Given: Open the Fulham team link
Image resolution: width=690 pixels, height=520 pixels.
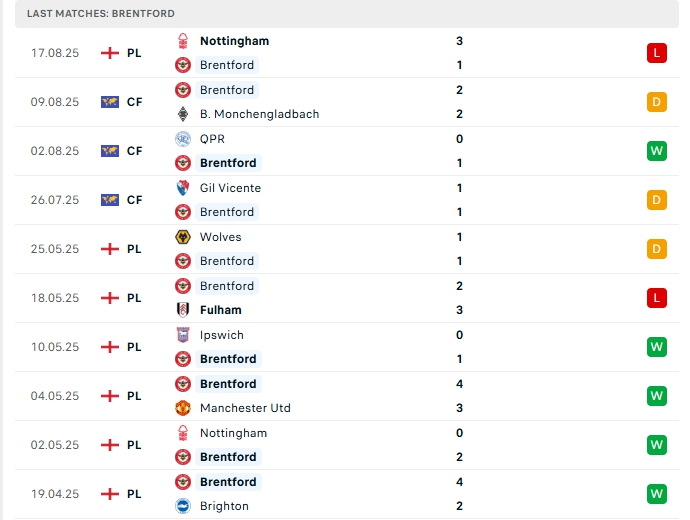Looking at the screenshot, I should point(220,310).
